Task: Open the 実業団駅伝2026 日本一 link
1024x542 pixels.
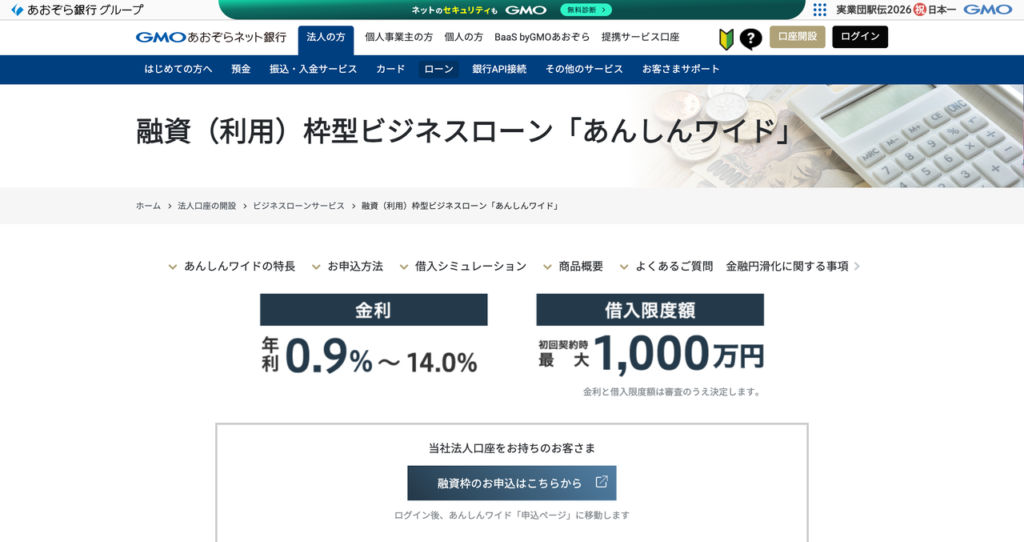Action: [897, 10]
